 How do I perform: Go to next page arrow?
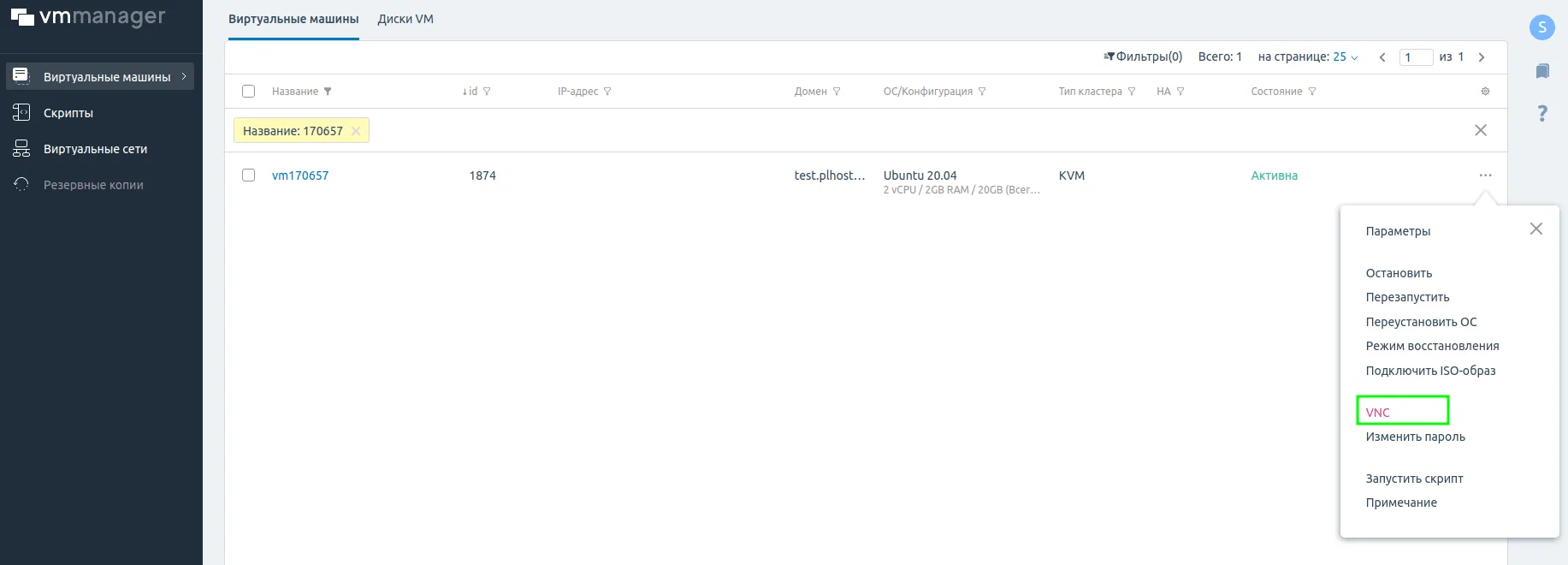(1482, 57)
